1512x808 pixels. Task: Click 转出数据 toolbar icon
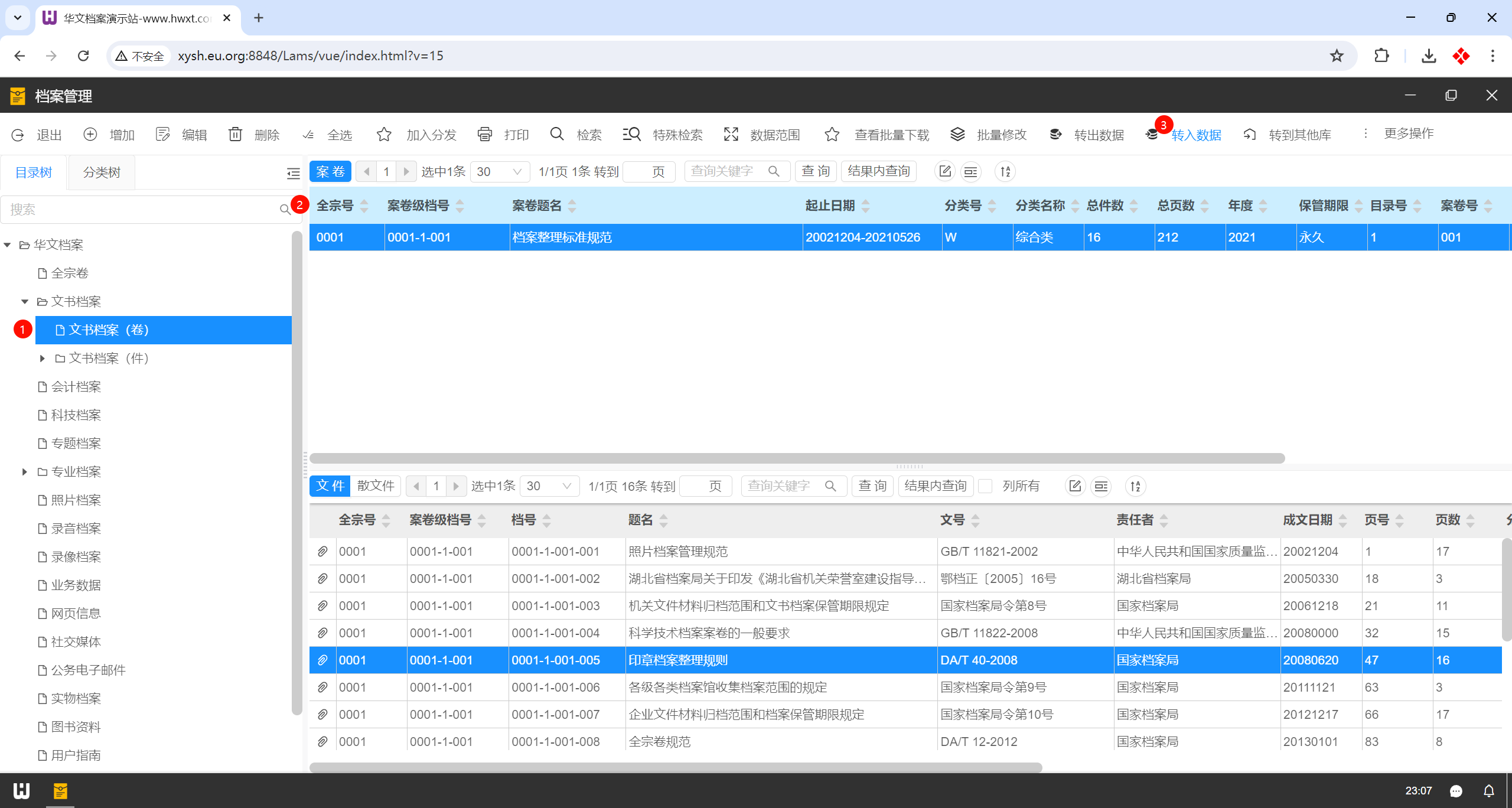(x=1055, y=134)
